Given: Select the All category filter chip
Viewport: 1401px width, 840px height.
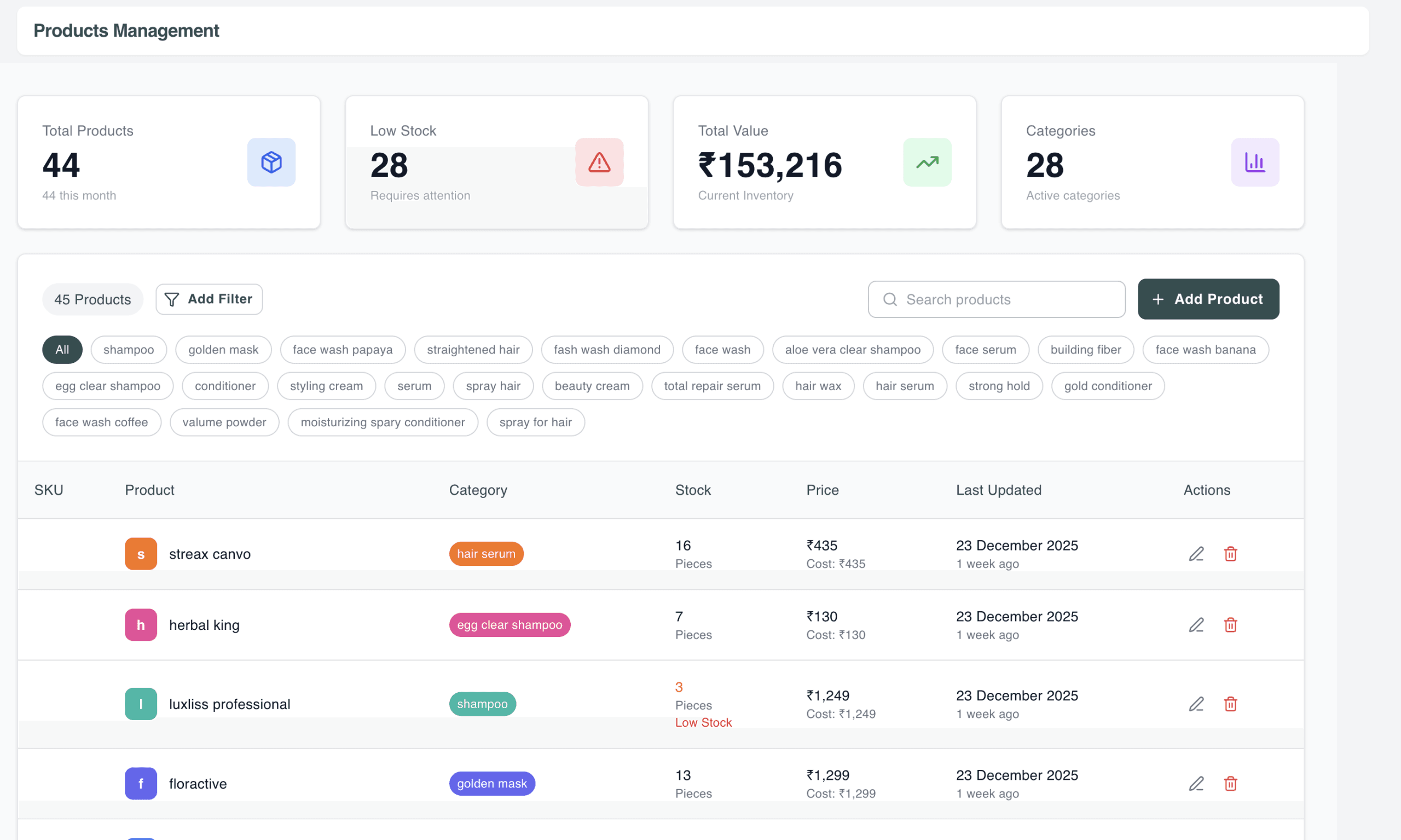Looking at the screenshot, I should (x=62, y=350).
